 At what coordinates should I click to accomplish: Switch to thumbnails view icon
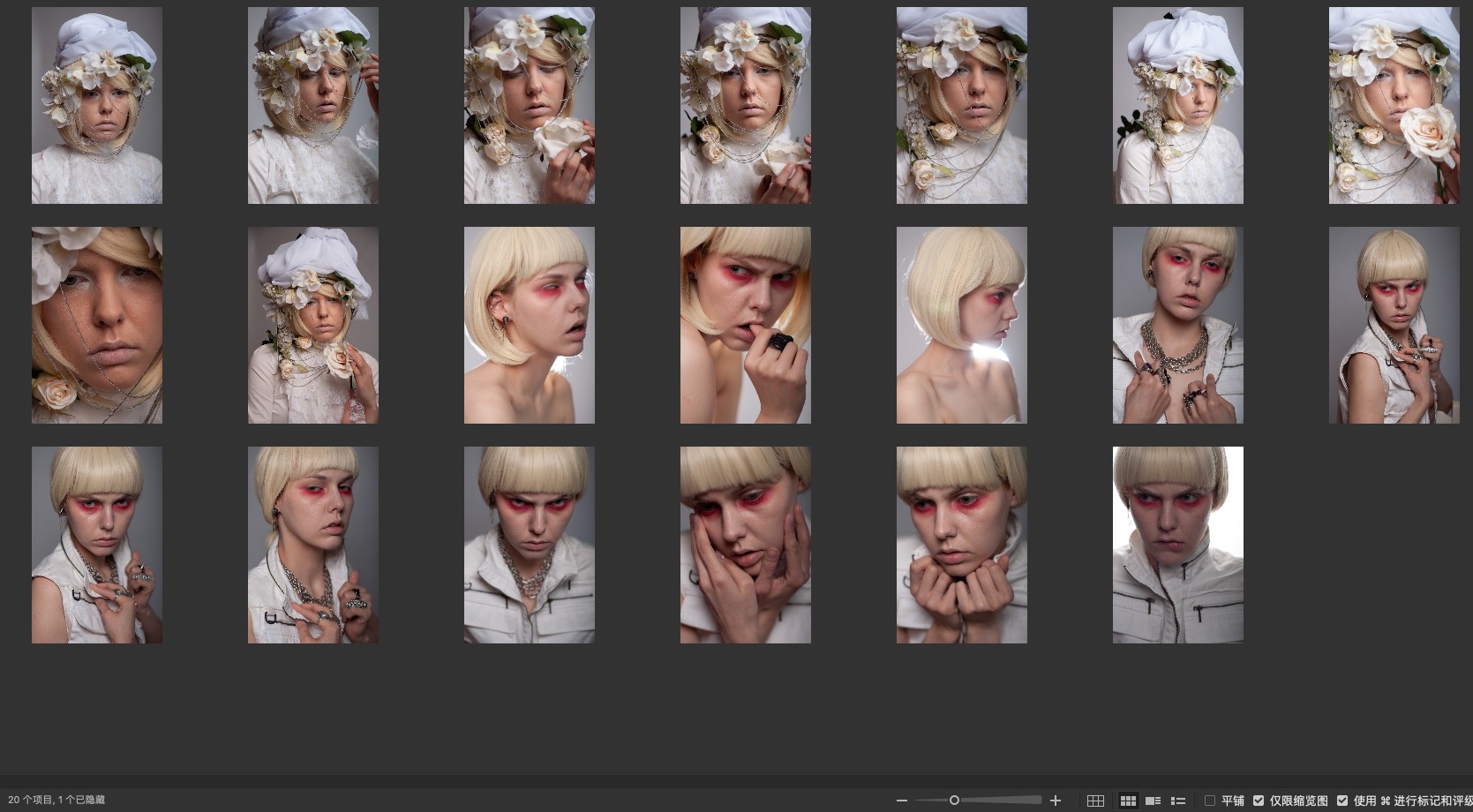click(1128, 801)
